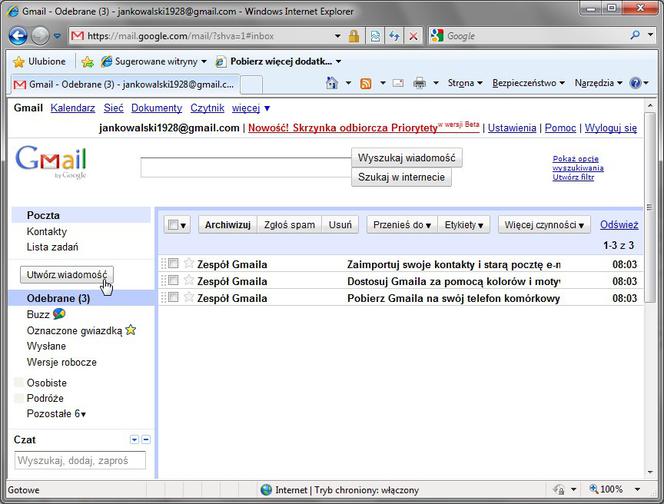
Task: Click the security lock icon in address bar
Action: coord(354,36)
